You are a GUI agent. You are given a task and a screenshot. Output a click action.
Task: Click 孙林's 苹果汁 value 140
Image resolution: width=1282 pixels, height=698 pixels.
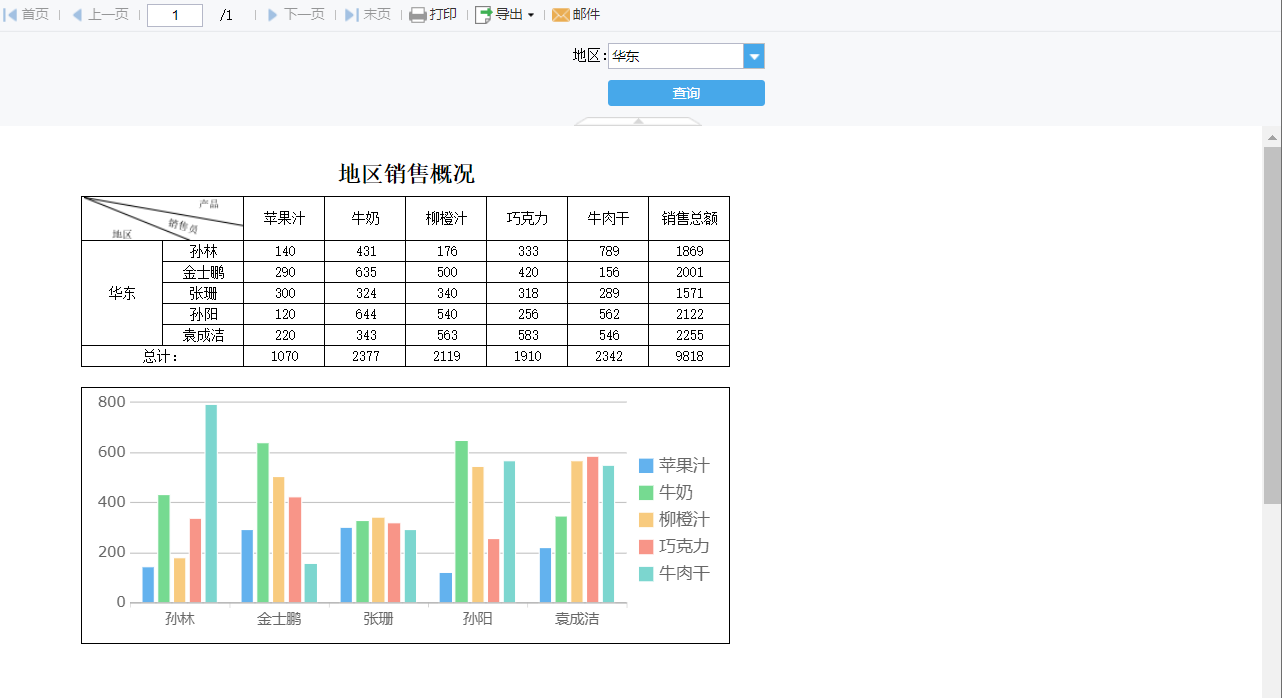[284, 251]
